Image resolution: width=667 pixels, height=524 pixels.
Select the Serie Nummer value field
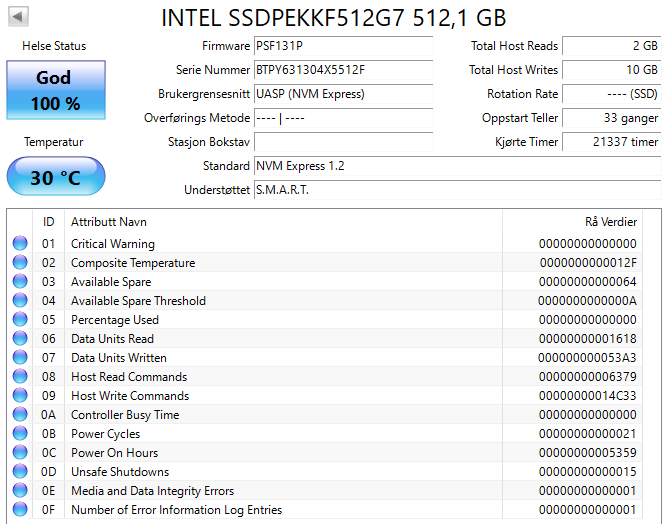click(x=343, y=70)
